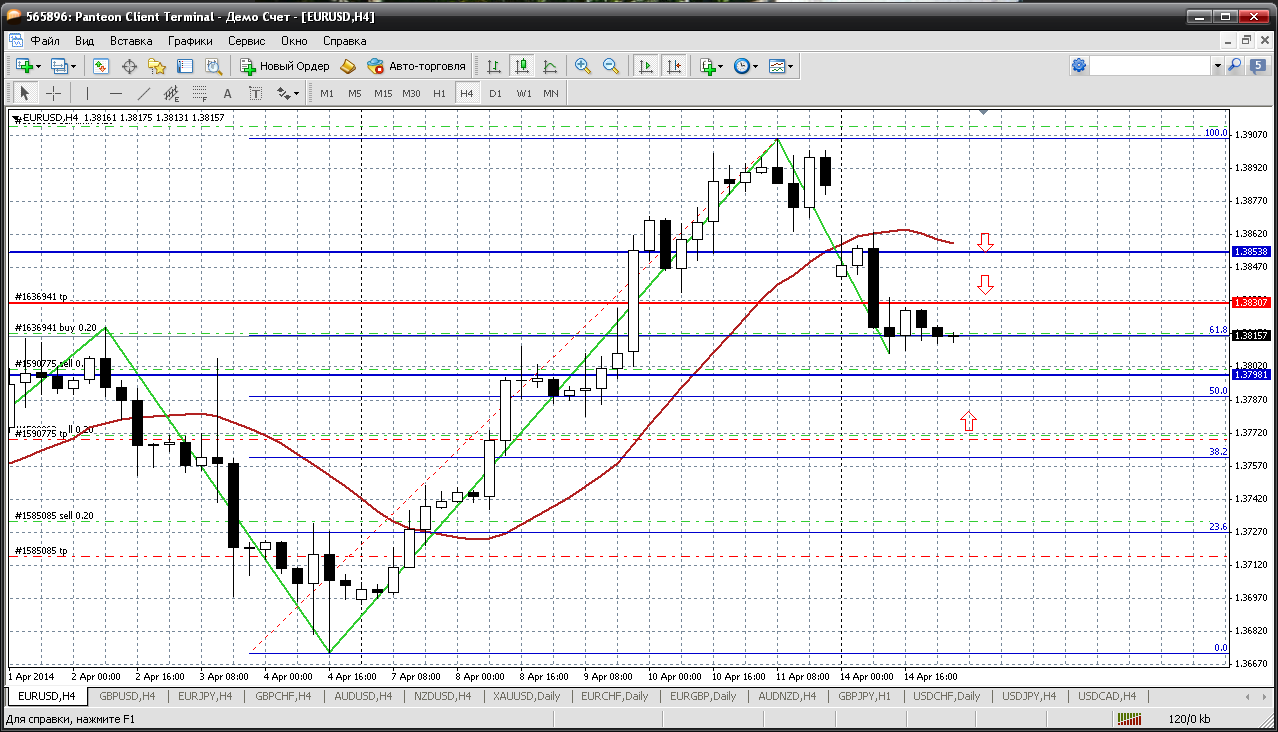Open the Strategy Tester icon
Viewport: 1278px width, 732px height.
213,66
